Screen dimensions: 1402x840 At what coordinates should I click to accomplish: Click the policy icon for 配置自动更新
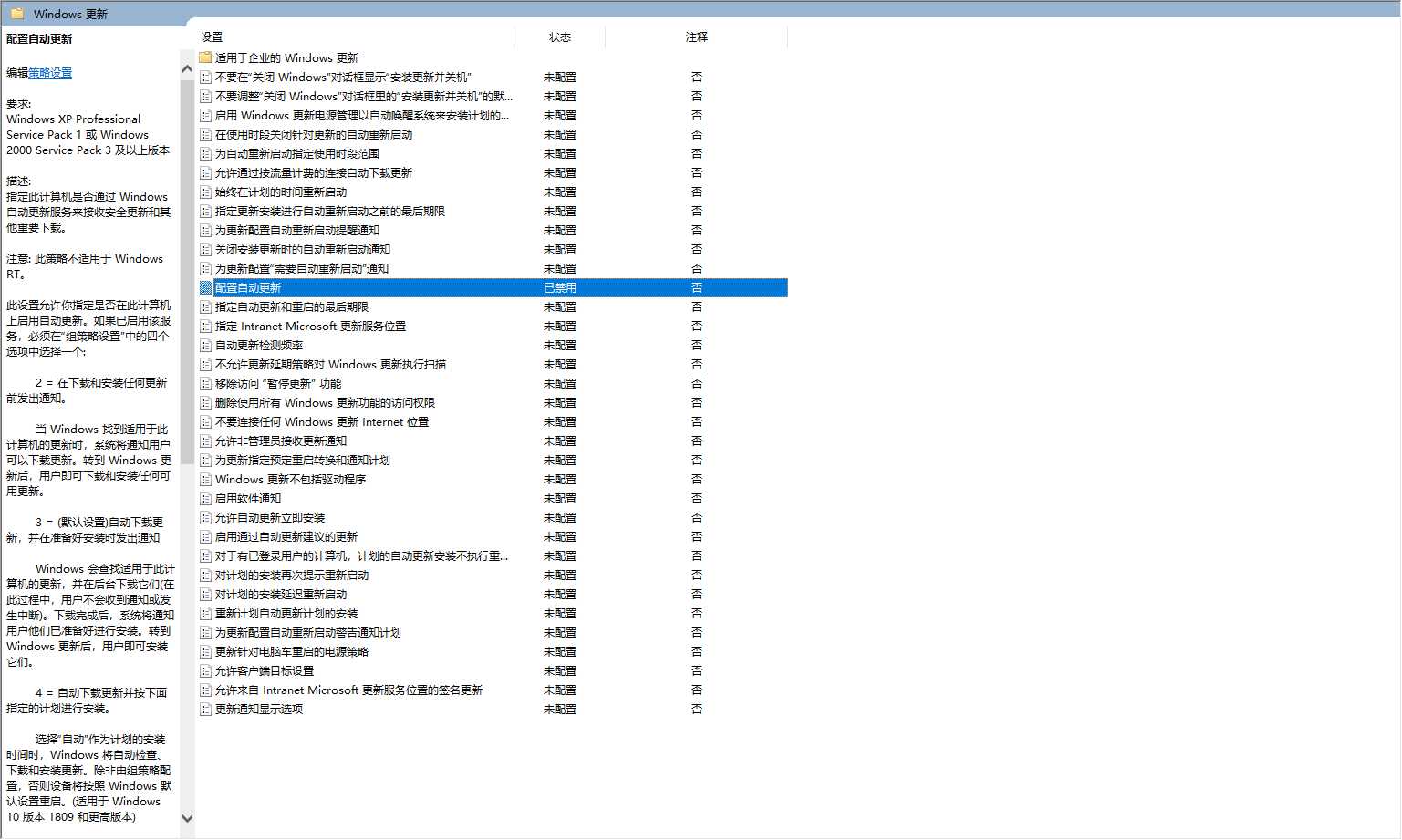(205, 287)
